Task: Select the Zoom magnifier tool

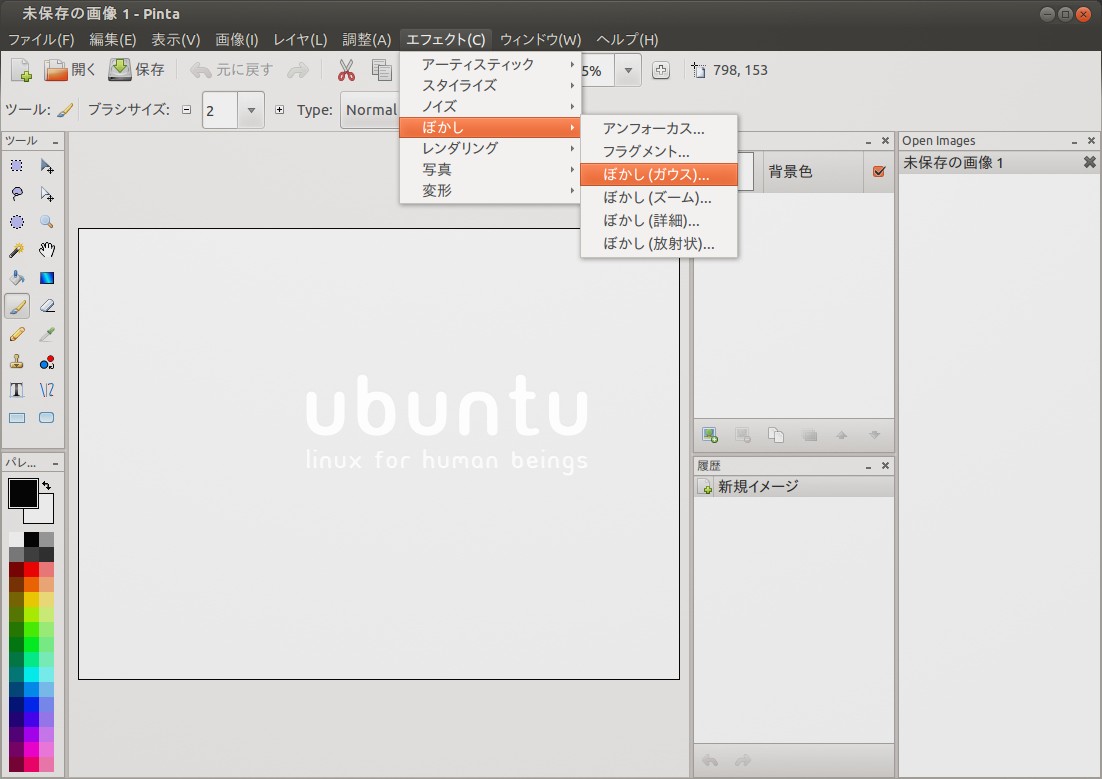Action: pyautogui.click(x=46, y=222)
